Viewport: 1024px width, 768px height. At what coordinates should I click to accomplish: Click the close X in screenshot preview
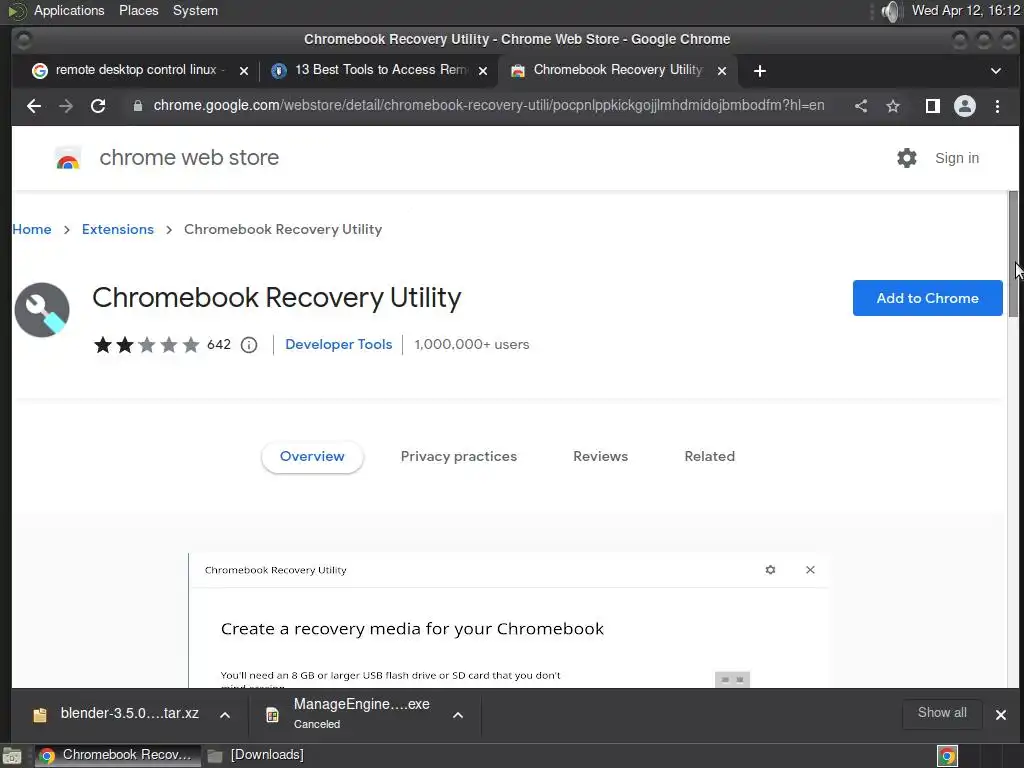[x=810, y=570]
